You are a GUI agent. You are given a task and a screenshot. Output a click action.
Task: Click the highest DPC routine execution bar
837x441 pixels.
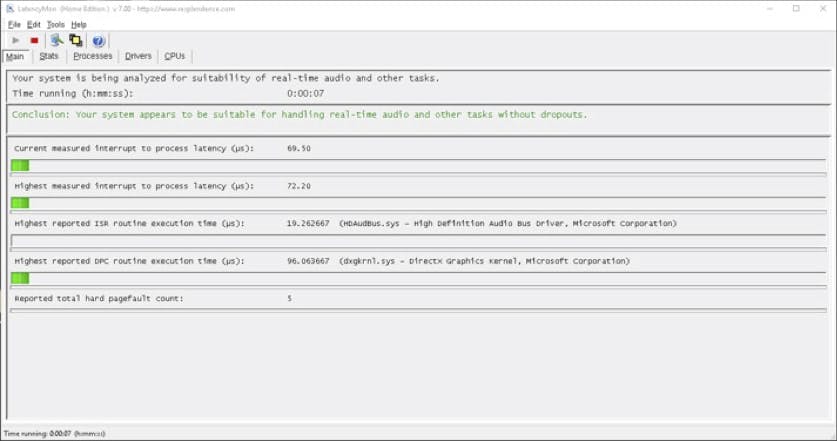(x=418, y=278)
